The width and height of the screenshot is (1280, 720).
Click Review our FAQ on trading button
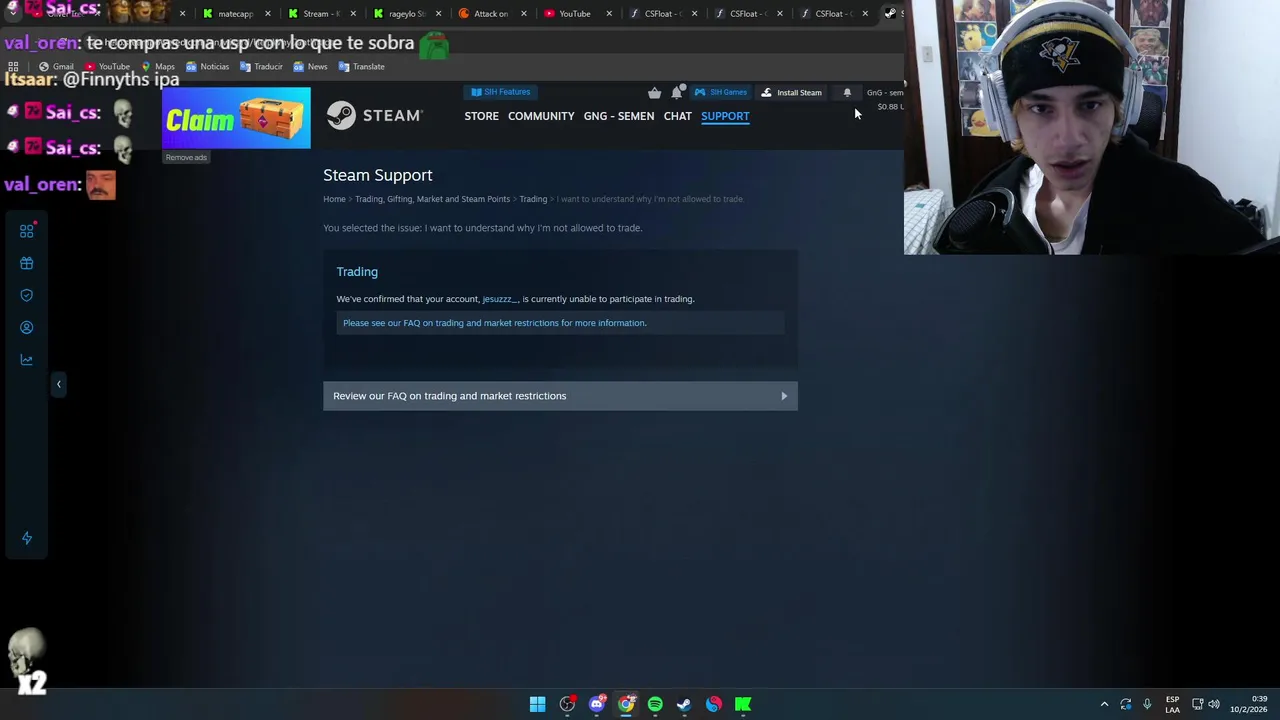560,396
